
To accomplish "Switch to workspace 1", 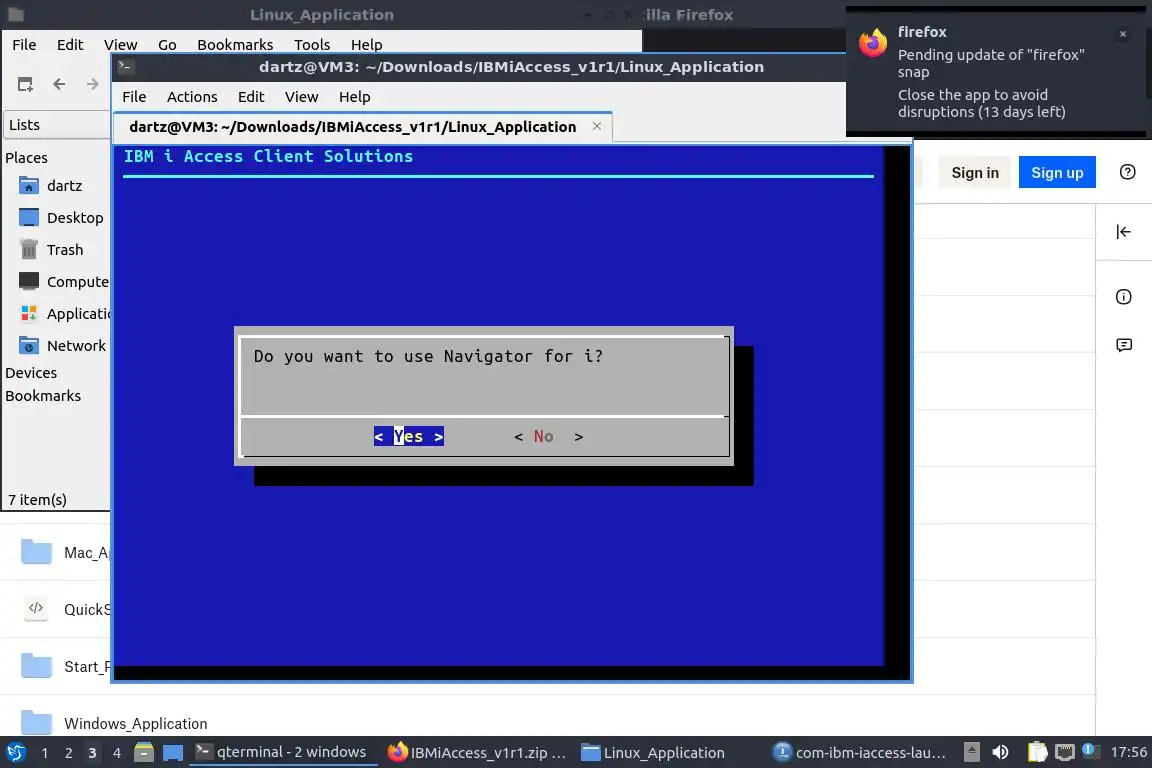I will pyautogui.click(x=44, y=753).
